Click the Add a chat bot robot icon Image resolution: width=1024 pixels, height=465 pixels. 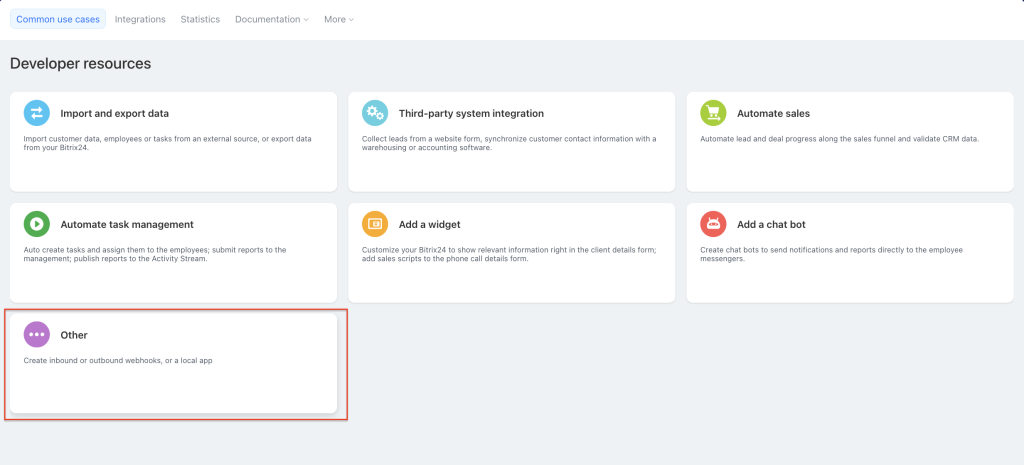[713, 224]
